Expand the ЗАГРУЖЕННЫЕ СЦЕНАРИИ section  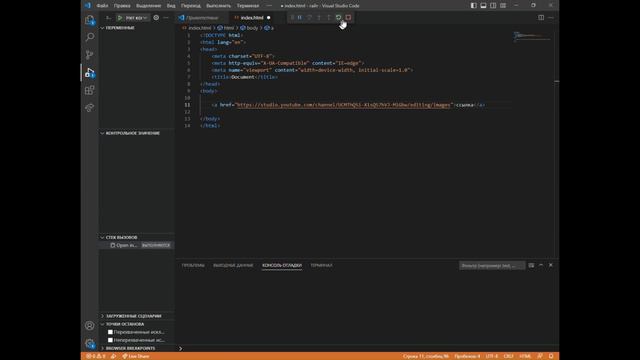(137, 316)
